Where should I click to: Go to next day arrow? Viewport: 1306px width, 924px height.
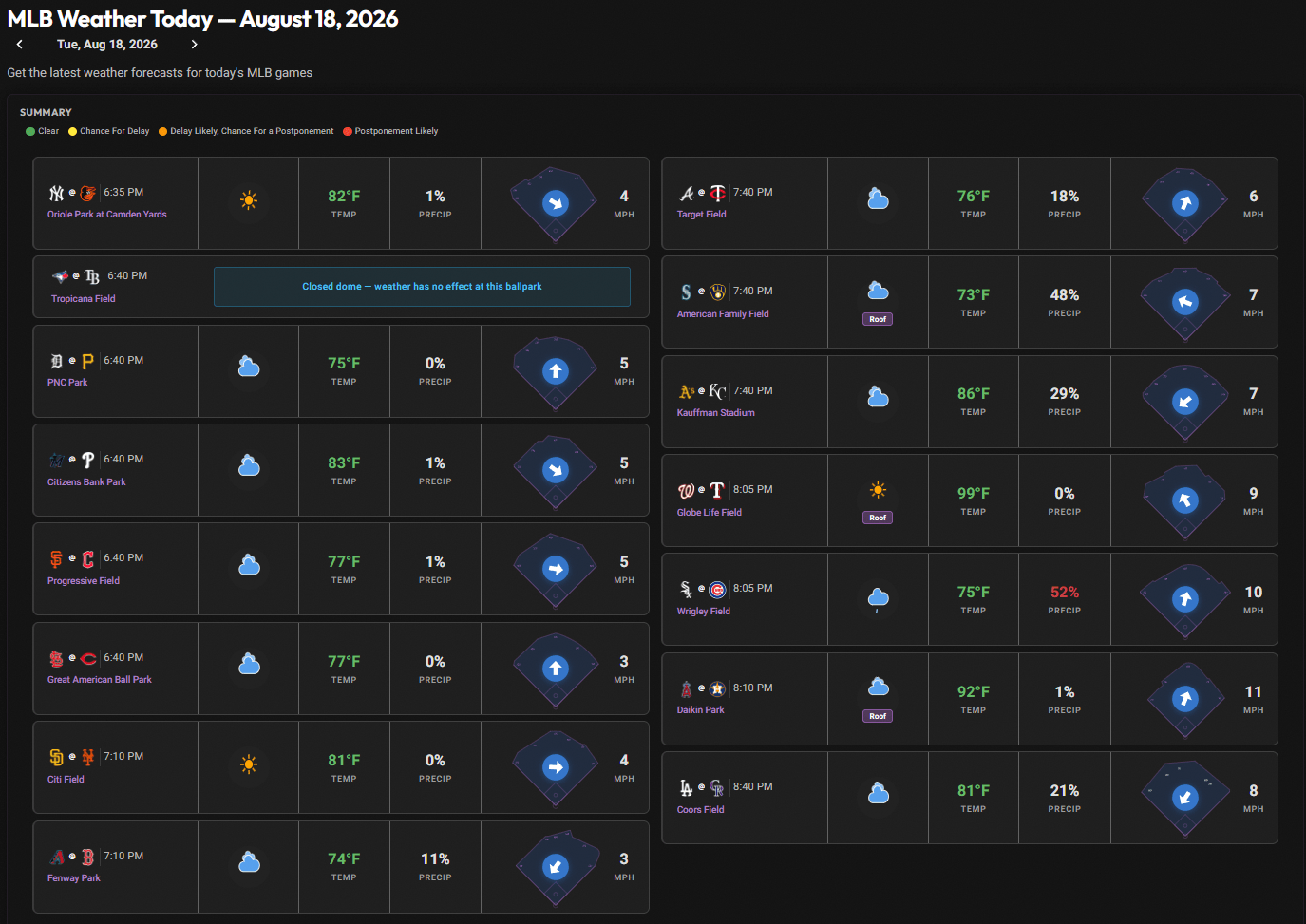(194, 45)
